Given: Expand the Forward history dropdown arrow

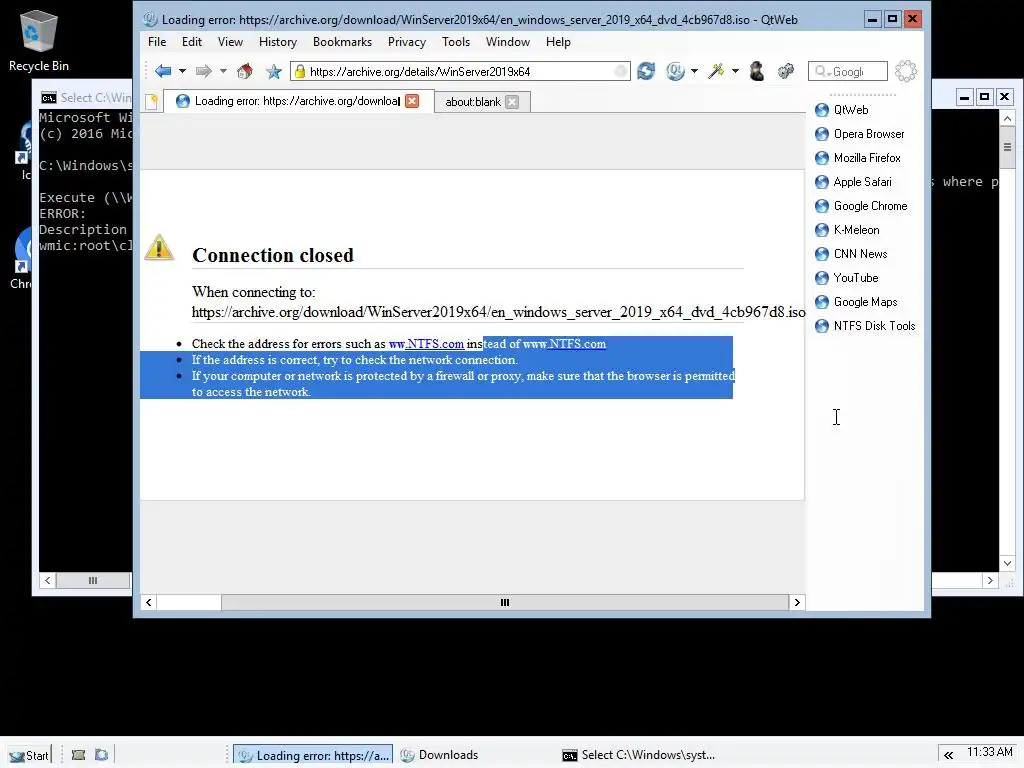Looking at the screenshot, I should (x=223, y=71).
